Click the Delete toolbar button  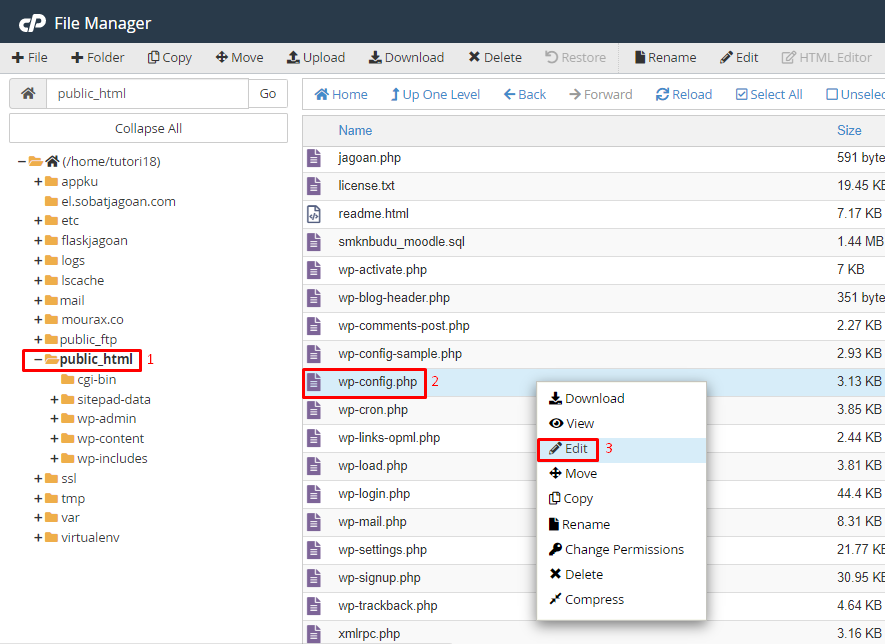[x=495, y=58]
